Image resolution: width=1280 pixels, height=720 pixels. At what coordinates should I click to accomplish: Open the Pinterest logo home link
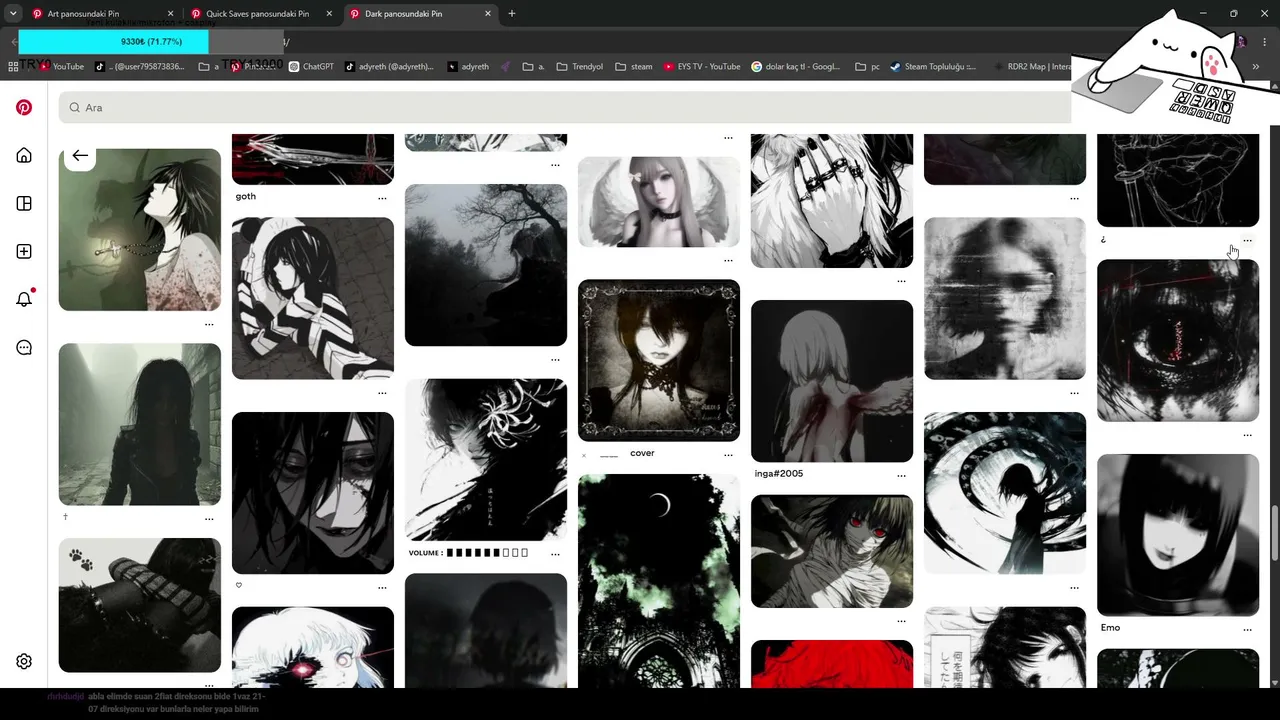pos(24,108)
